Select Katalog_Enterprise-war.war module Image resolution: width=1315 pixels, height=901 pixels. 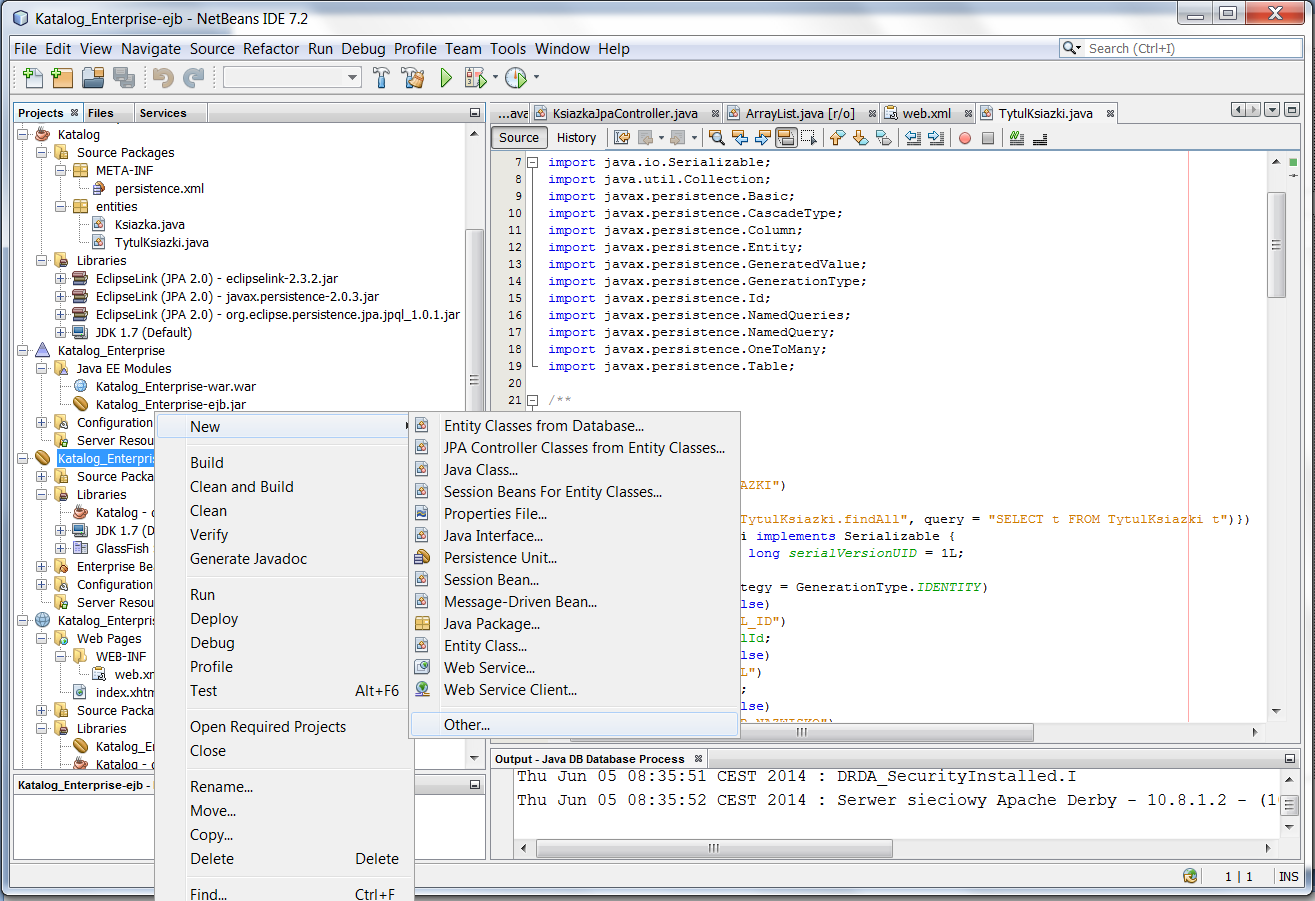click(176, 386)
